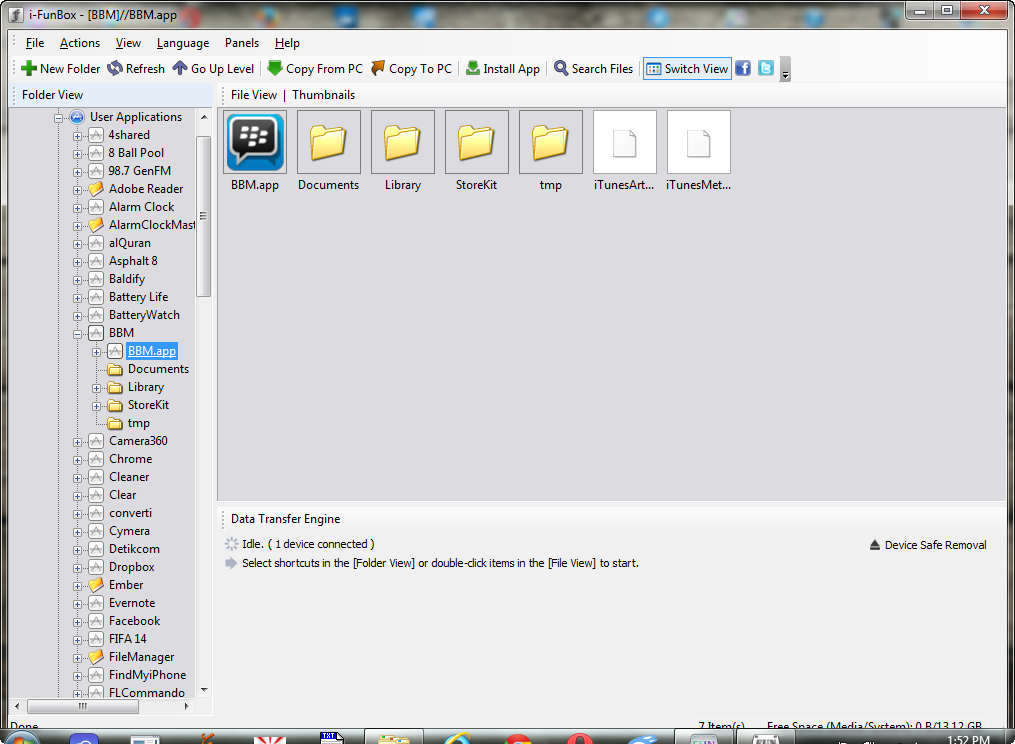This screenshot has height=744, width=1015.
Task: Click the taskbar clock showing 1:52 PM
Action: pos(968,739)
